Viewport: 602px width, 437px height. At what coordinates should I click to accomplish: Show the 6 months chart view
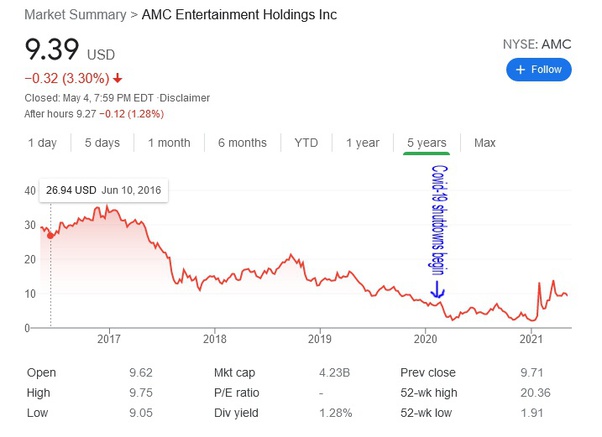click(x=242, y=143)
